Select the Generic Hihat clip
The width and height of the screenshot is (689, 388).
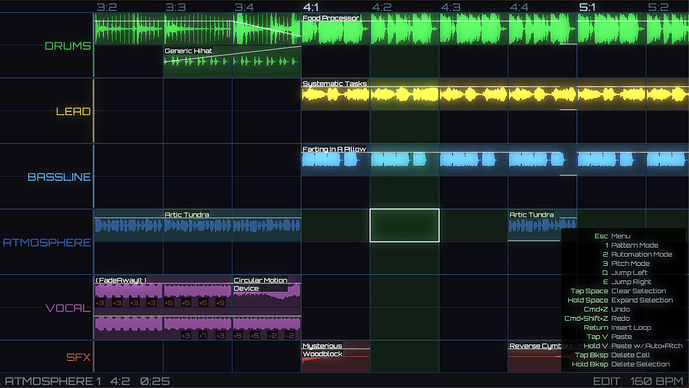[x=232, y=62]
